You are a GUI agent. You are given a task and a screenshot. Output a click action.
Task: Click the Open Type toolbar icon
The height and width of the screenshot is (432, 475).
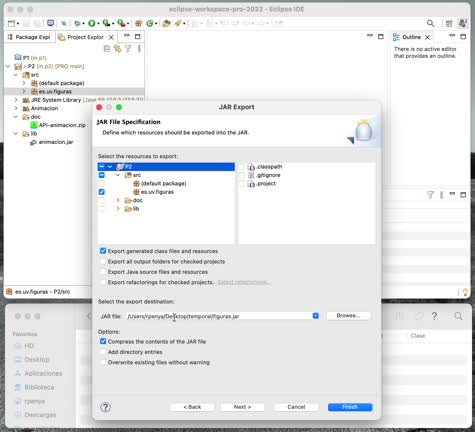coord(166,23)
